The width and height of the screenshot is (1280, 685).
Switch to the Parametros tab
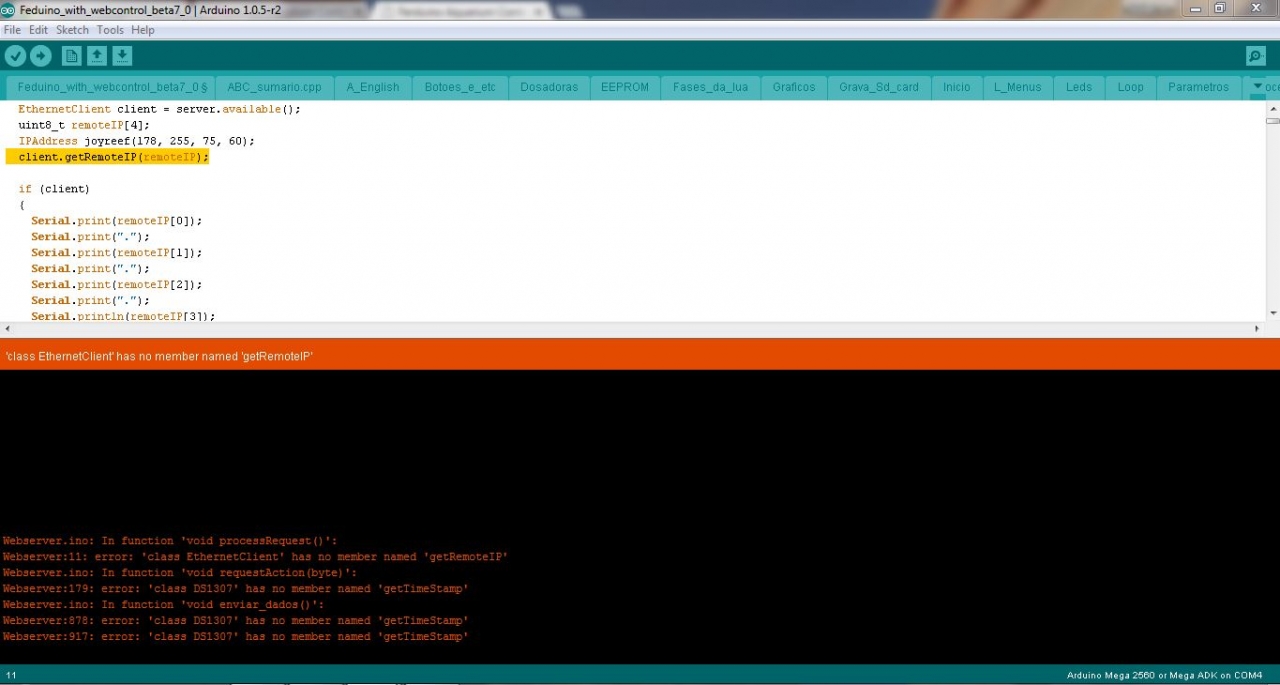coord(1198,87)
